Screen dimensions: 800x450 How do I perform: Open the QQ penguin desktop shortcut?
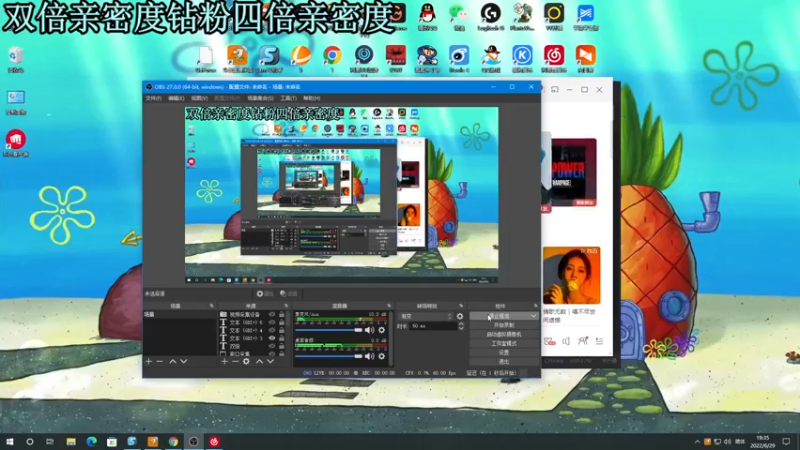427,14
